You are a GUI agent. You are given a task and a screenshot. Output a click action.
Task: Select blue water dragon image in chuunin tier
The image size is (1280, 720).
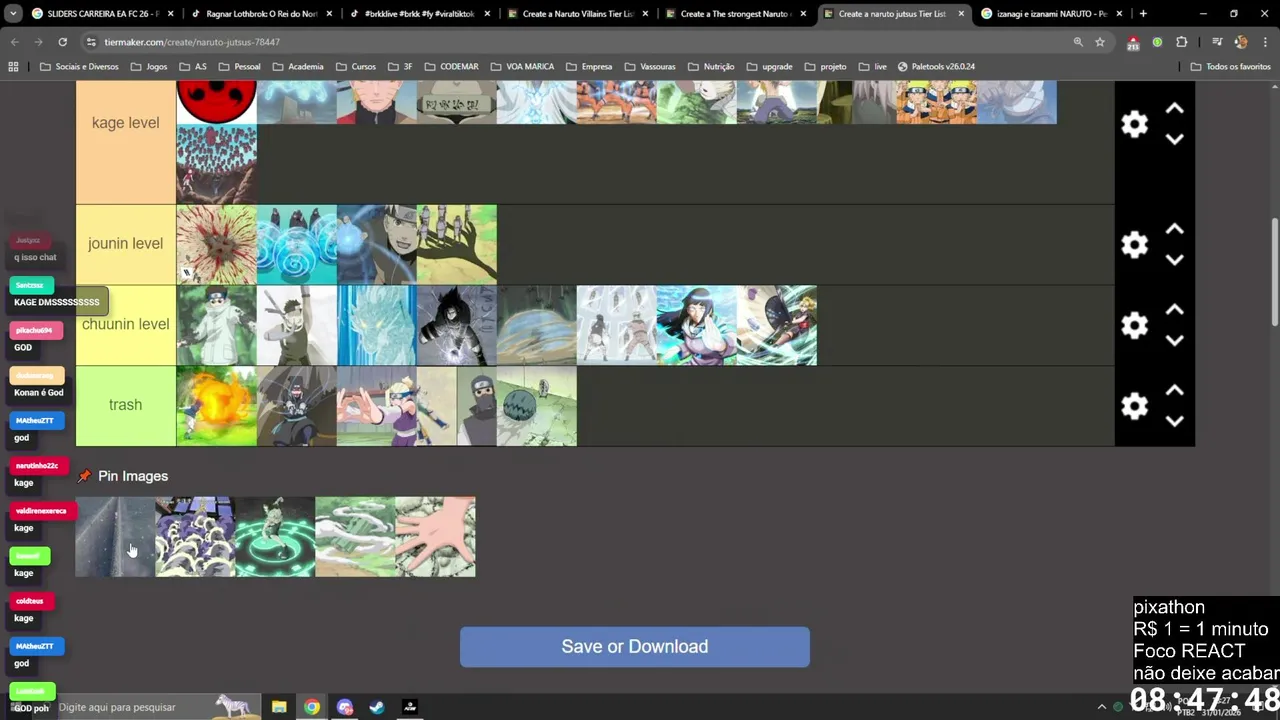click(x=377, y=326)
